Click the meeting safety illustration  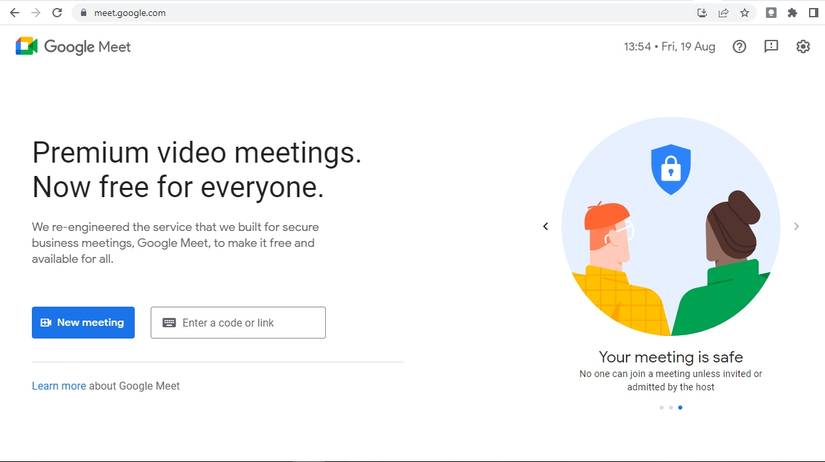[671, 226]
